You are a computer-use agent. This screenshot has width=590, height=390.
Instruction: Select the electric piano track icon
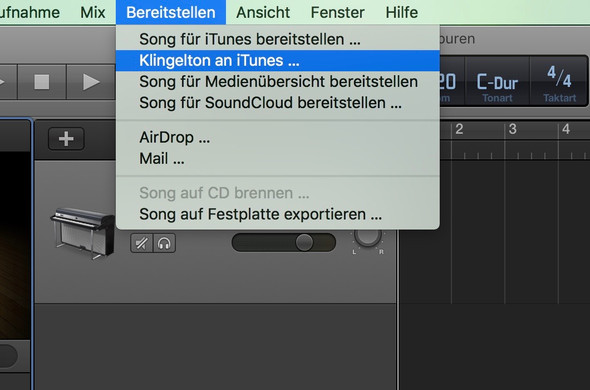[83, 233]
